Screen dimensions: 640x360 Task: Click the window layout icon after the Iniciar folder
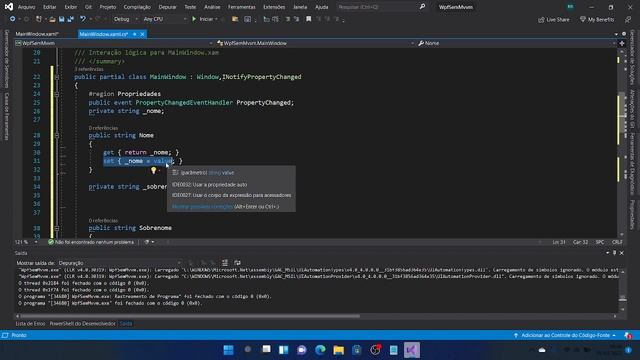(247, 19)
